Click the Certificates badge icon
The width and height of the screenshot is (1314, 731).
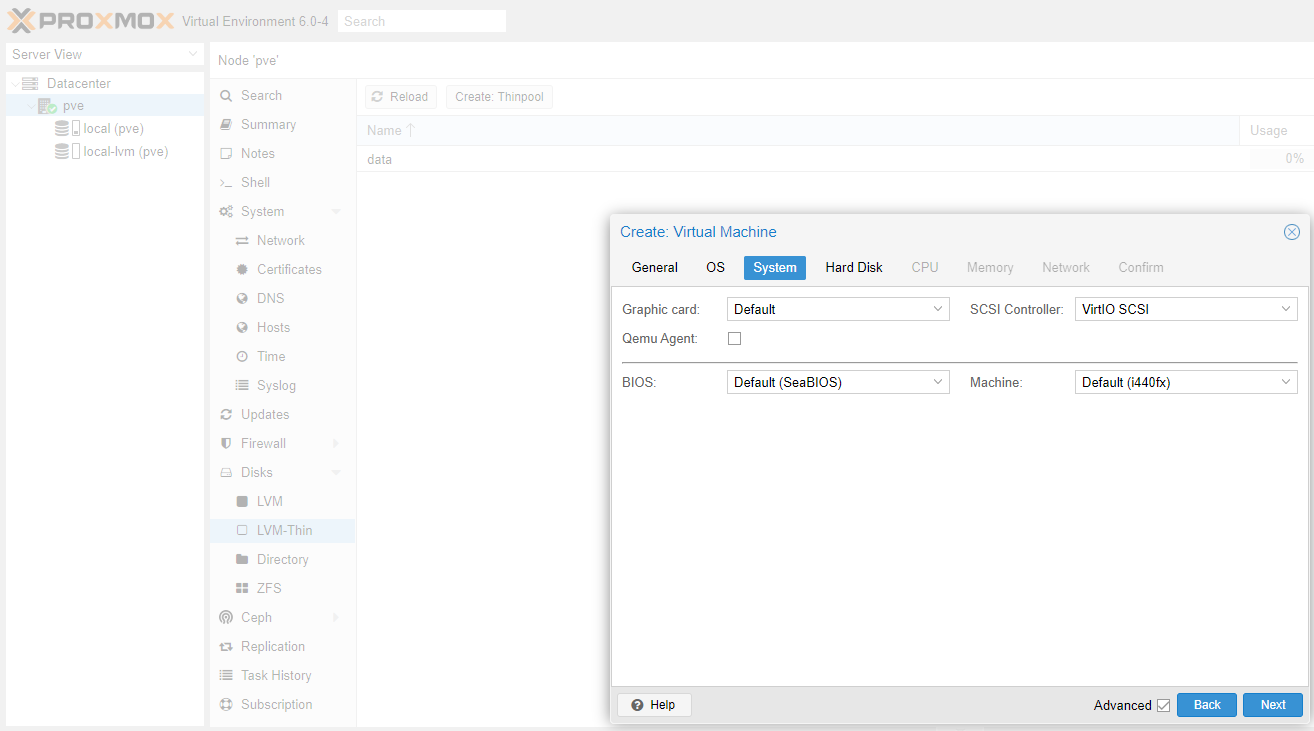[x=242, y=270]
